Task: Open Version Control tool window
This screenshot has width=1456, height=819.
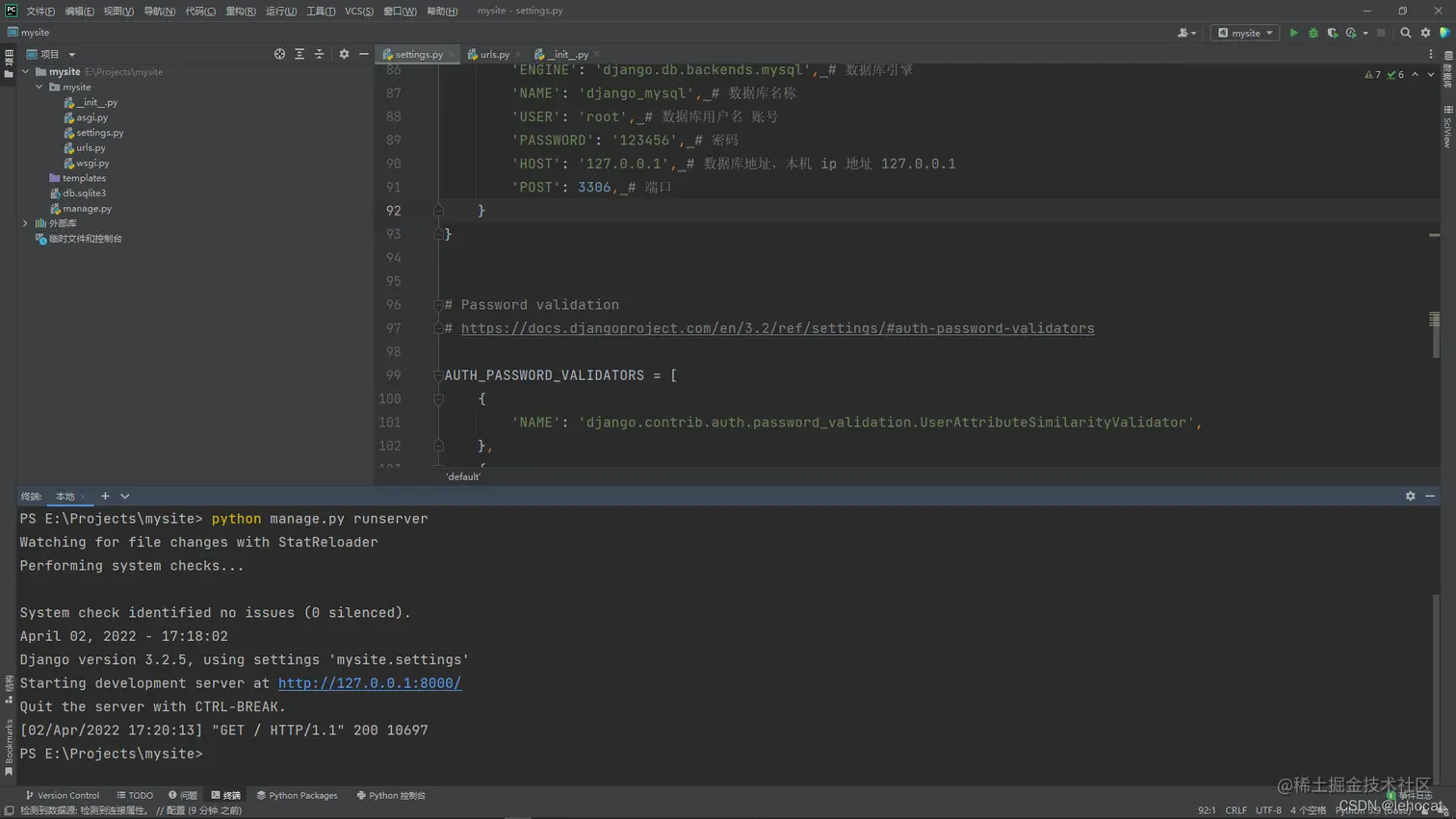Action: coord(62,796)
